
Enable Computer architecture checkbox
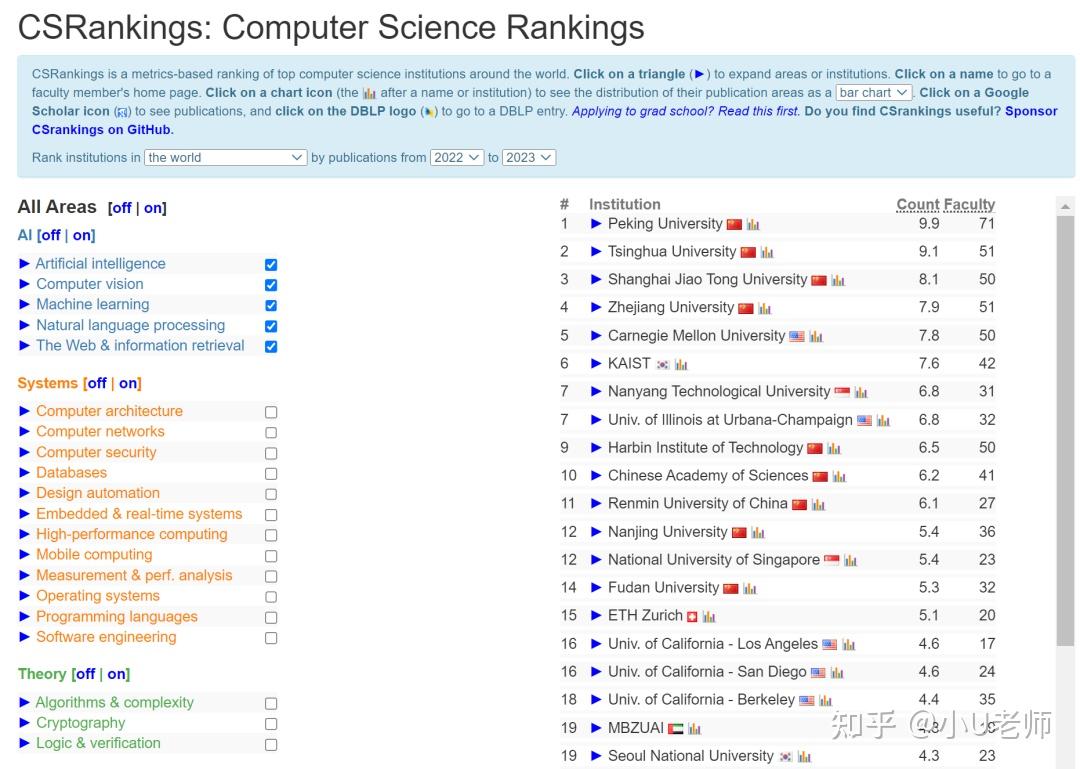271,412
